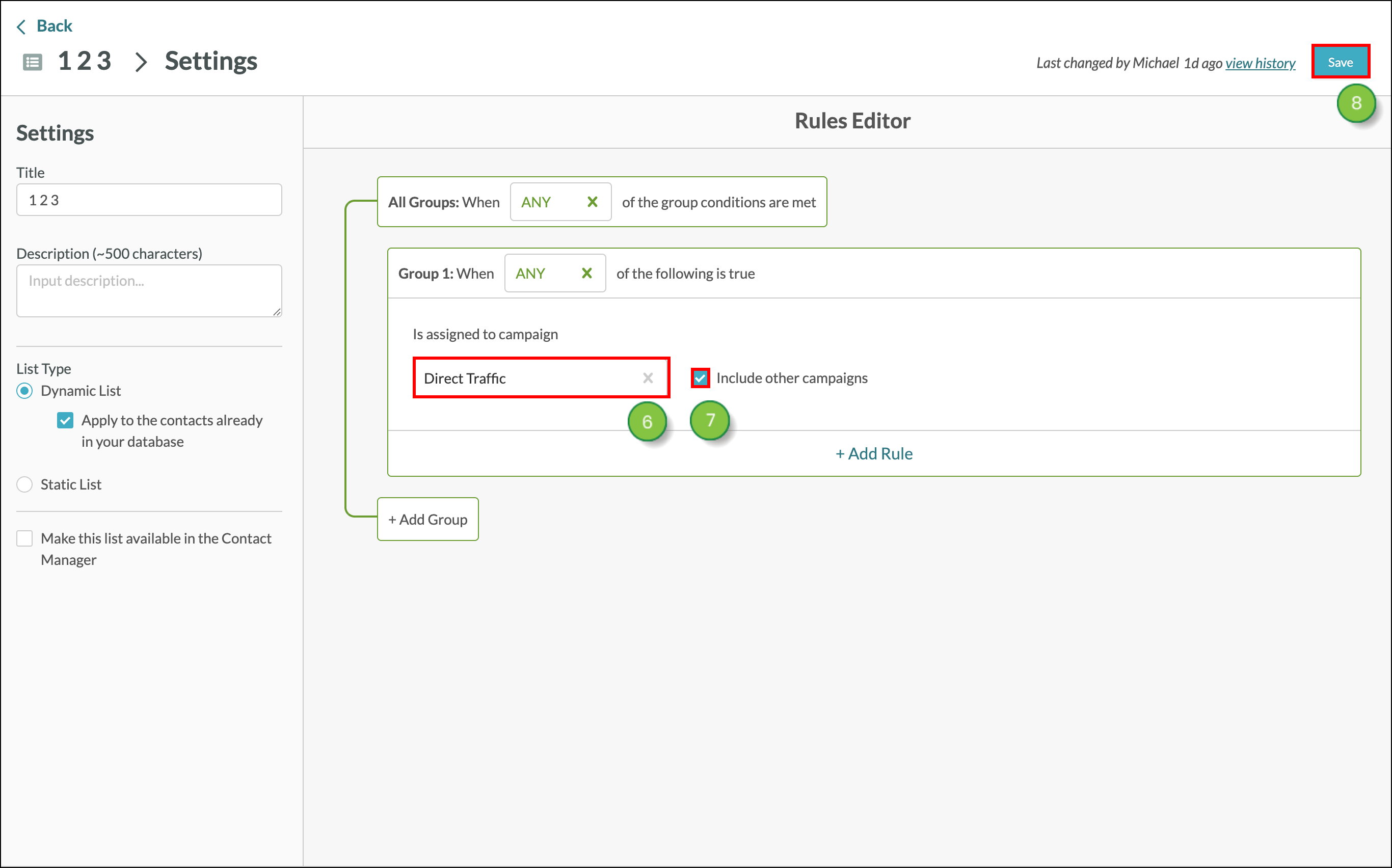Click into the Title input field
The image size is (1392, 868).
(x=149, y=200)
